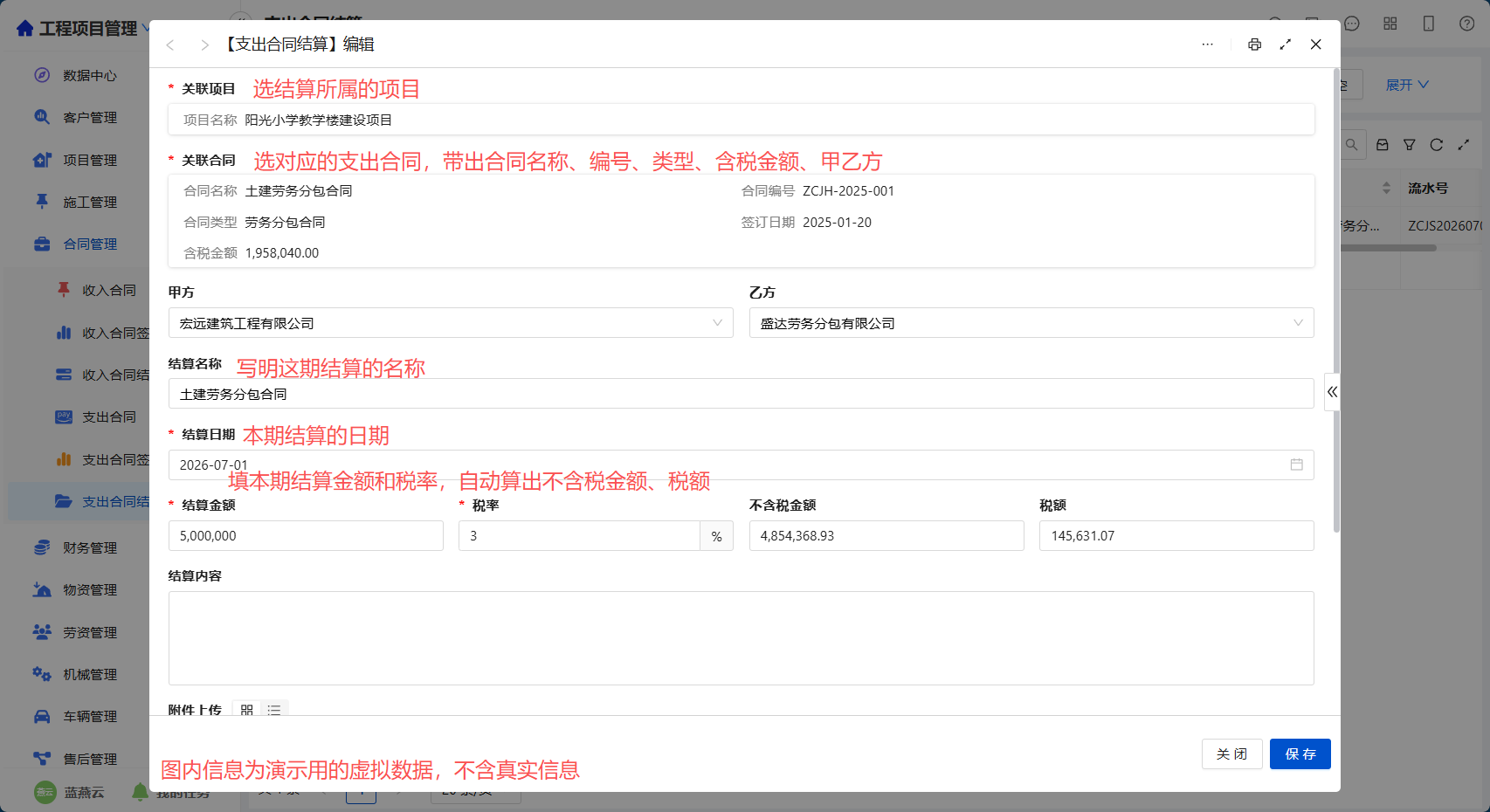Screen dimensions: 1490x812
Task: Expand dialog to fullscreen with arrows icon
Action: coord(1285,45)
